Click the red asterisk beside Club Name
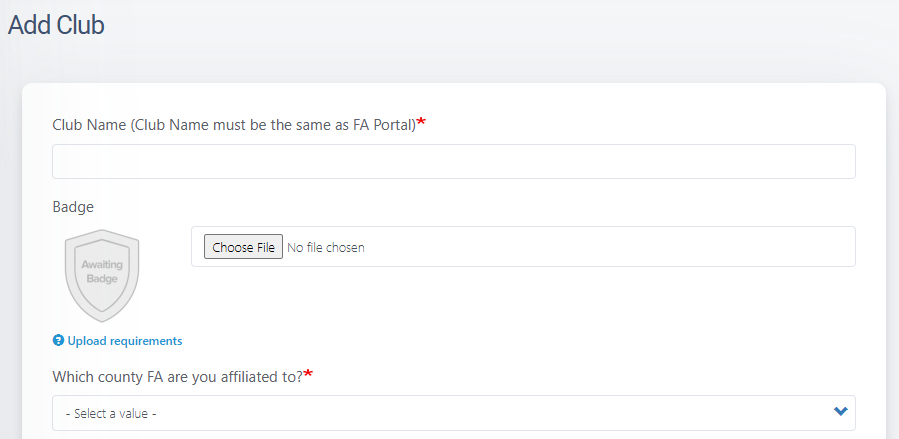Screen dimensions: 899x439 (421, 122)
